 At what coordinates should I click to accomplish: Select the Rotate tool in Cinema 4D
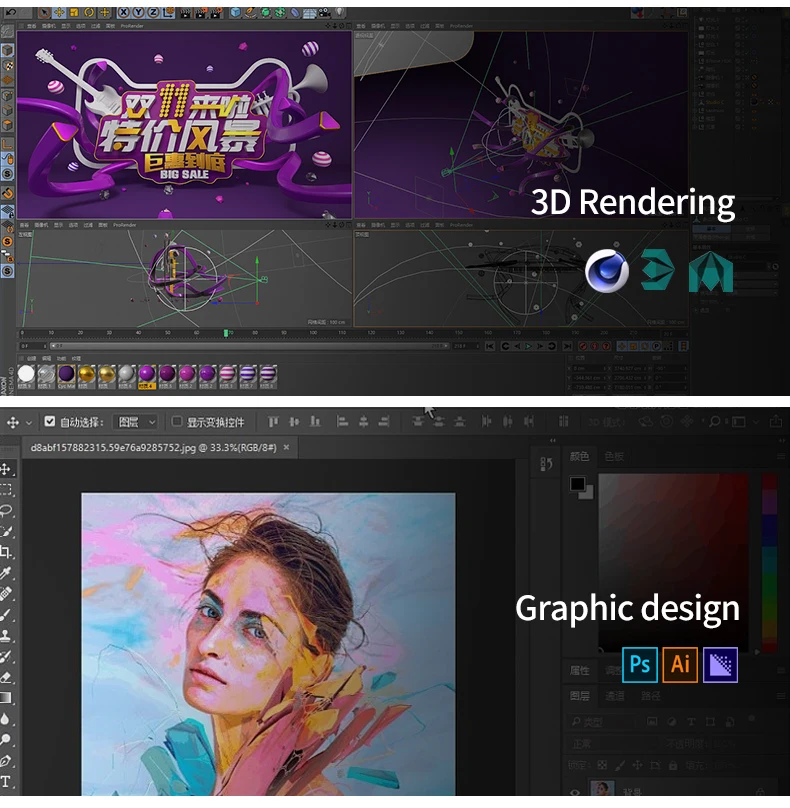point(89,12)
